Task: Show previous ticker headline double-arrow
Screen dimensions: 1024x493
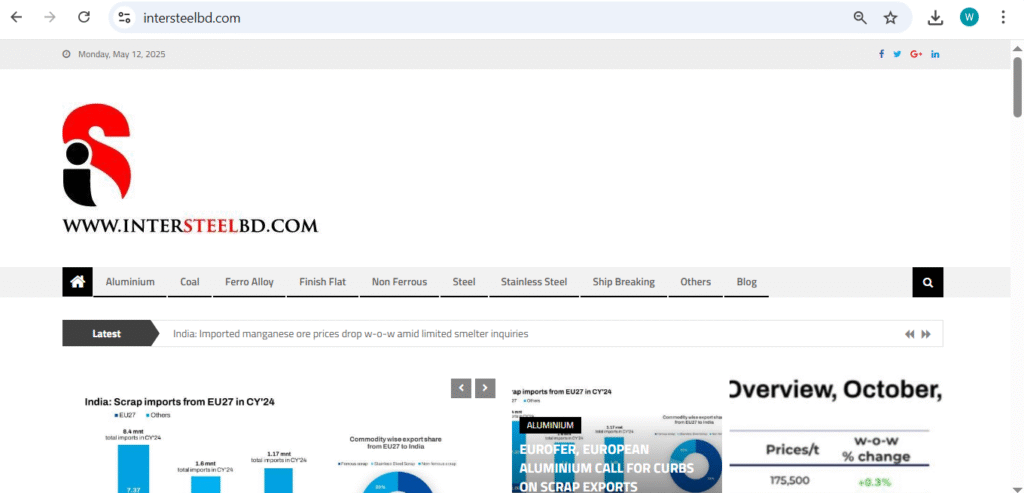Action: [910, 334]
